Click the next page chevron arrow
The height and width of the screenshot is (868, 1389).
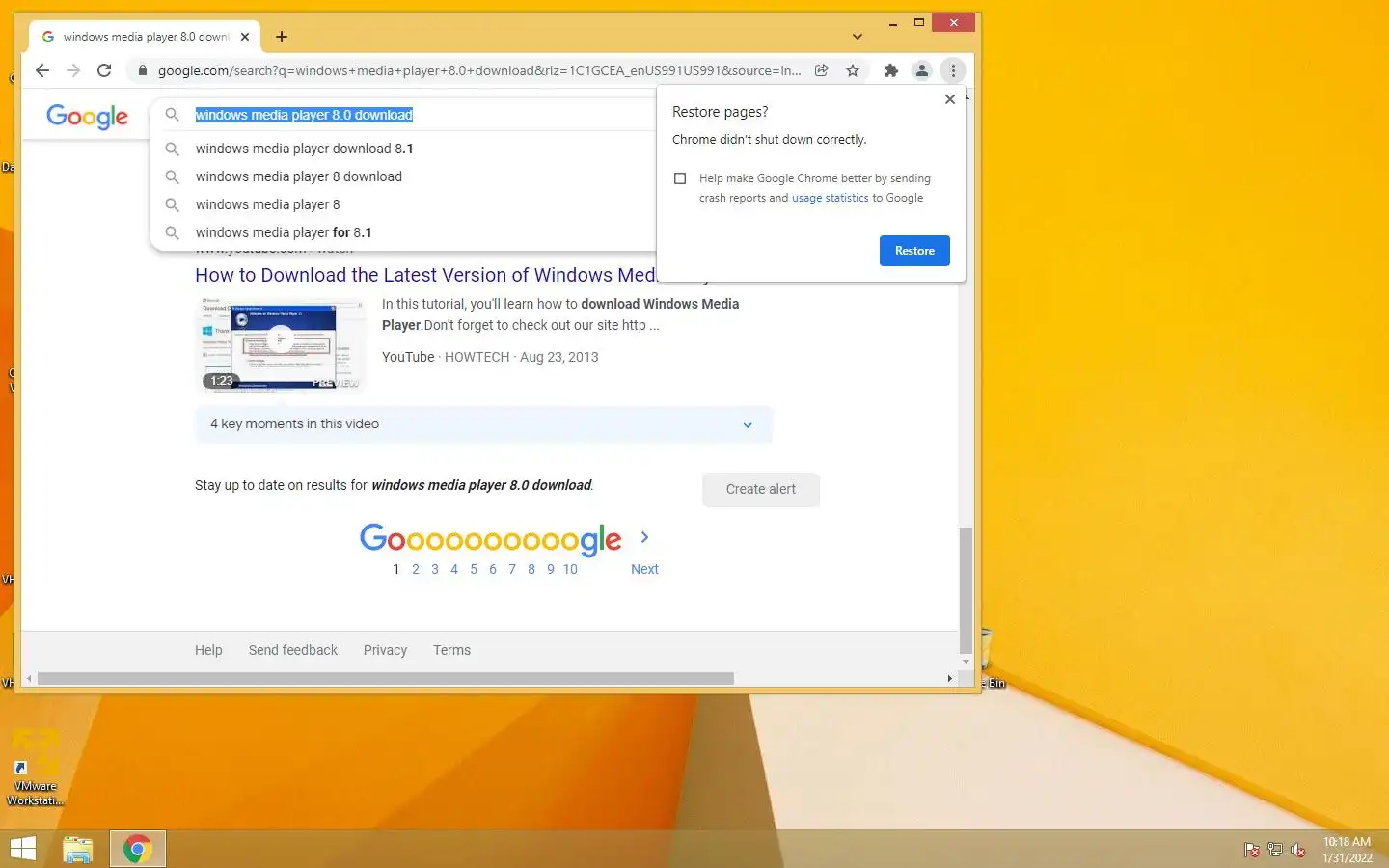tap(644, 537)
